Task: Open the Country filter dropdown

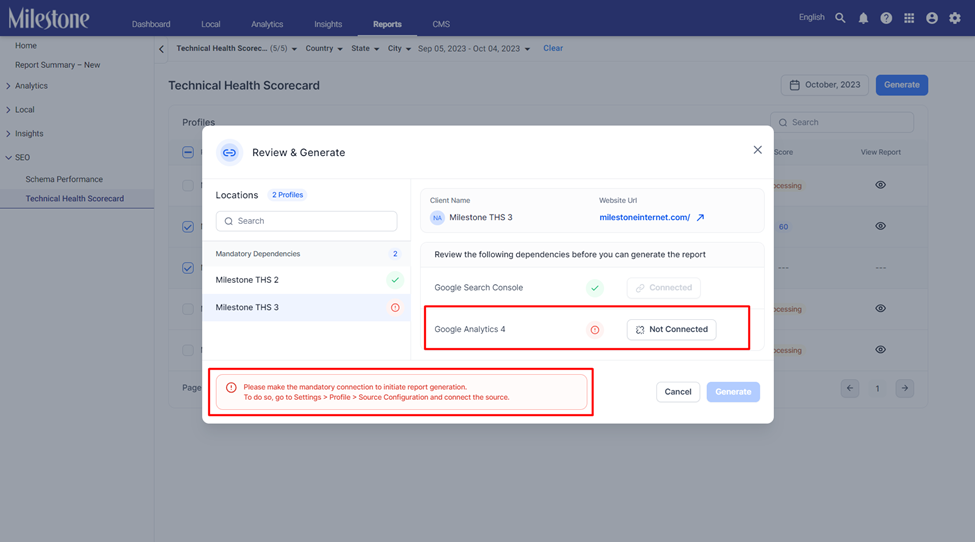Action: (x=324, y=48)
